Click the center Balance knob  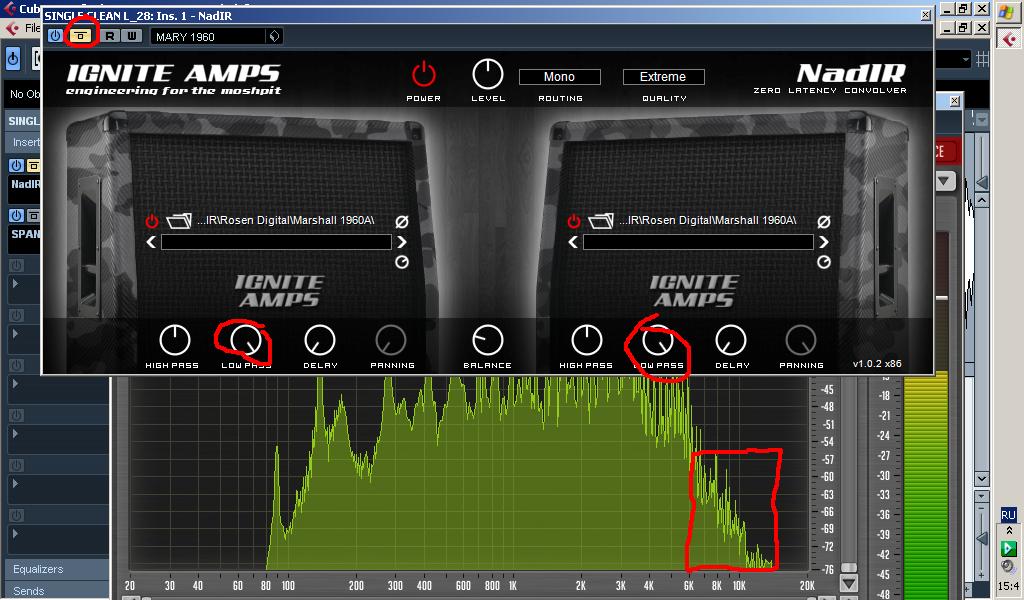[x=488, y=340]
